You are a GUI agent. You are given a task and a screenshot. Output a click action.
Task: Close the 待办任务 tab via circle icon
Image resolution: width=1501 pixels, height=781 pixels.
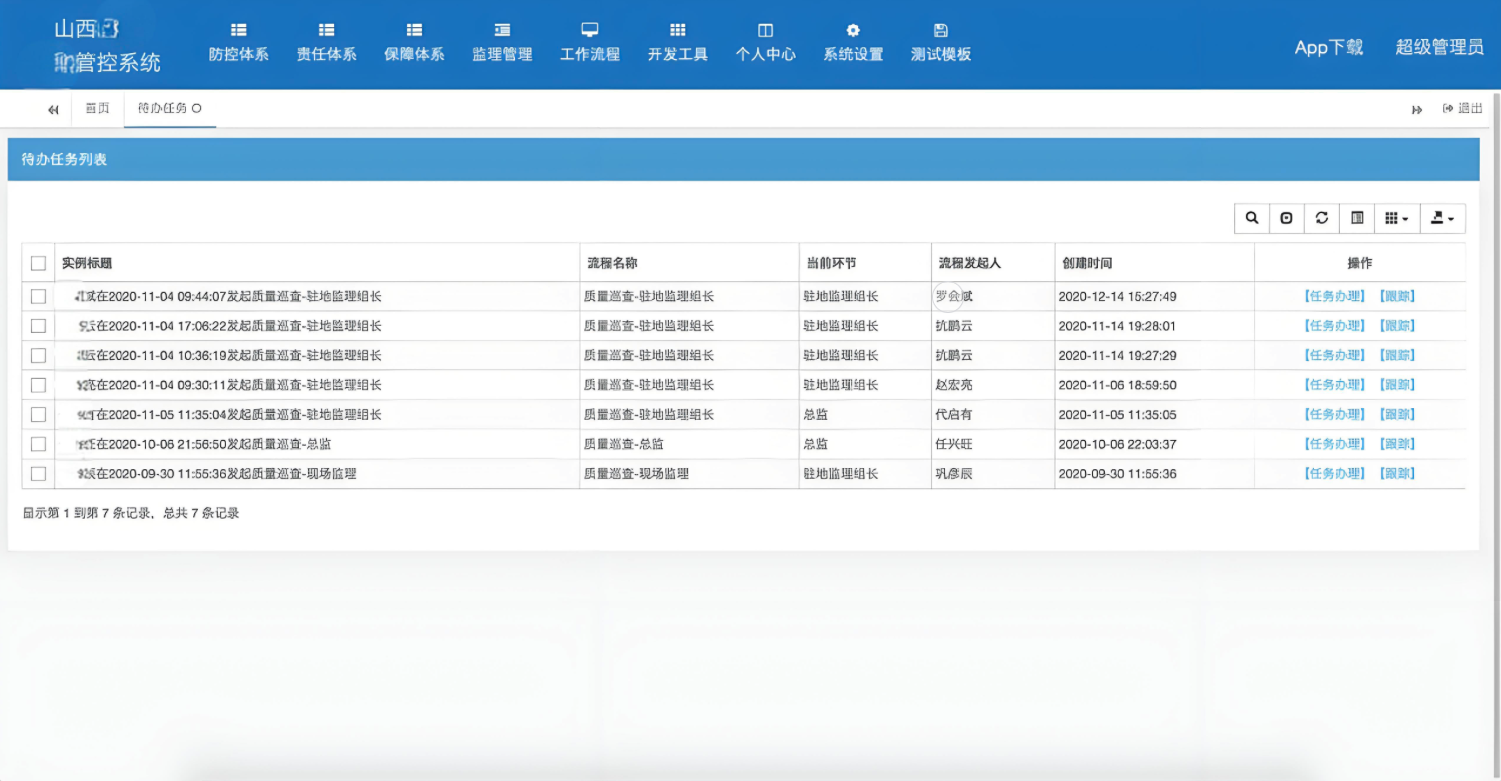(x=197, y=108)
